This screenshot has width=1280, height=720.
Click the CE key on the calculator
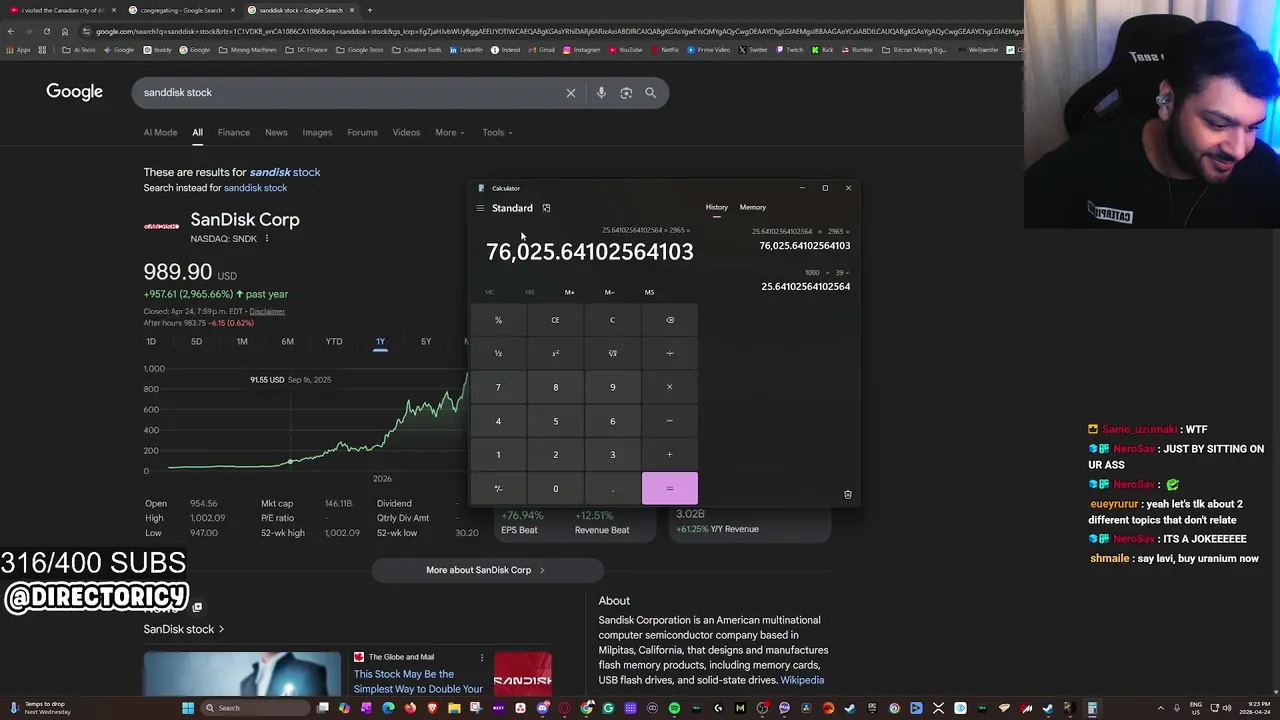point(555,320)
